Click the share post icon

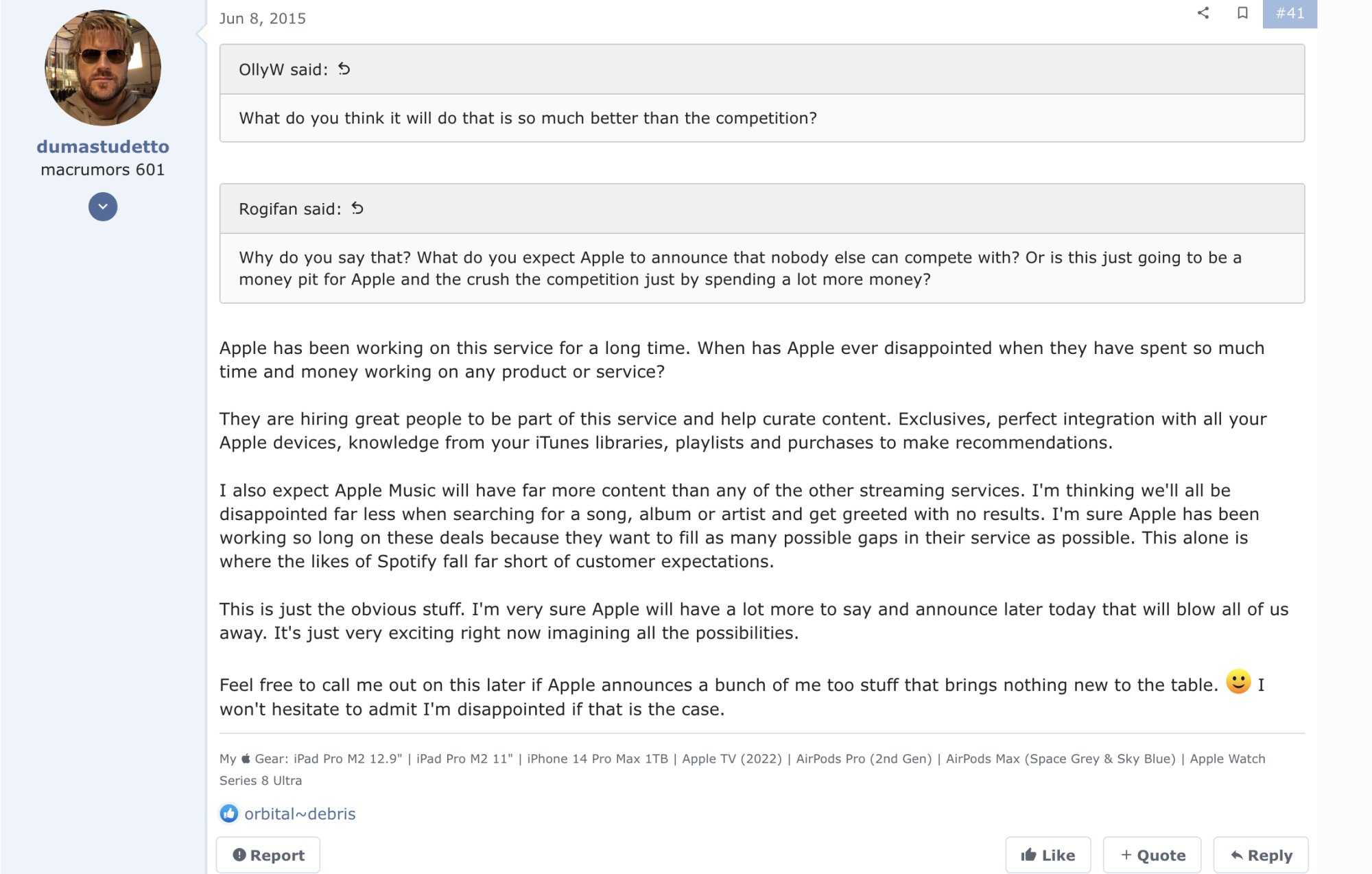pos(1203,12)
